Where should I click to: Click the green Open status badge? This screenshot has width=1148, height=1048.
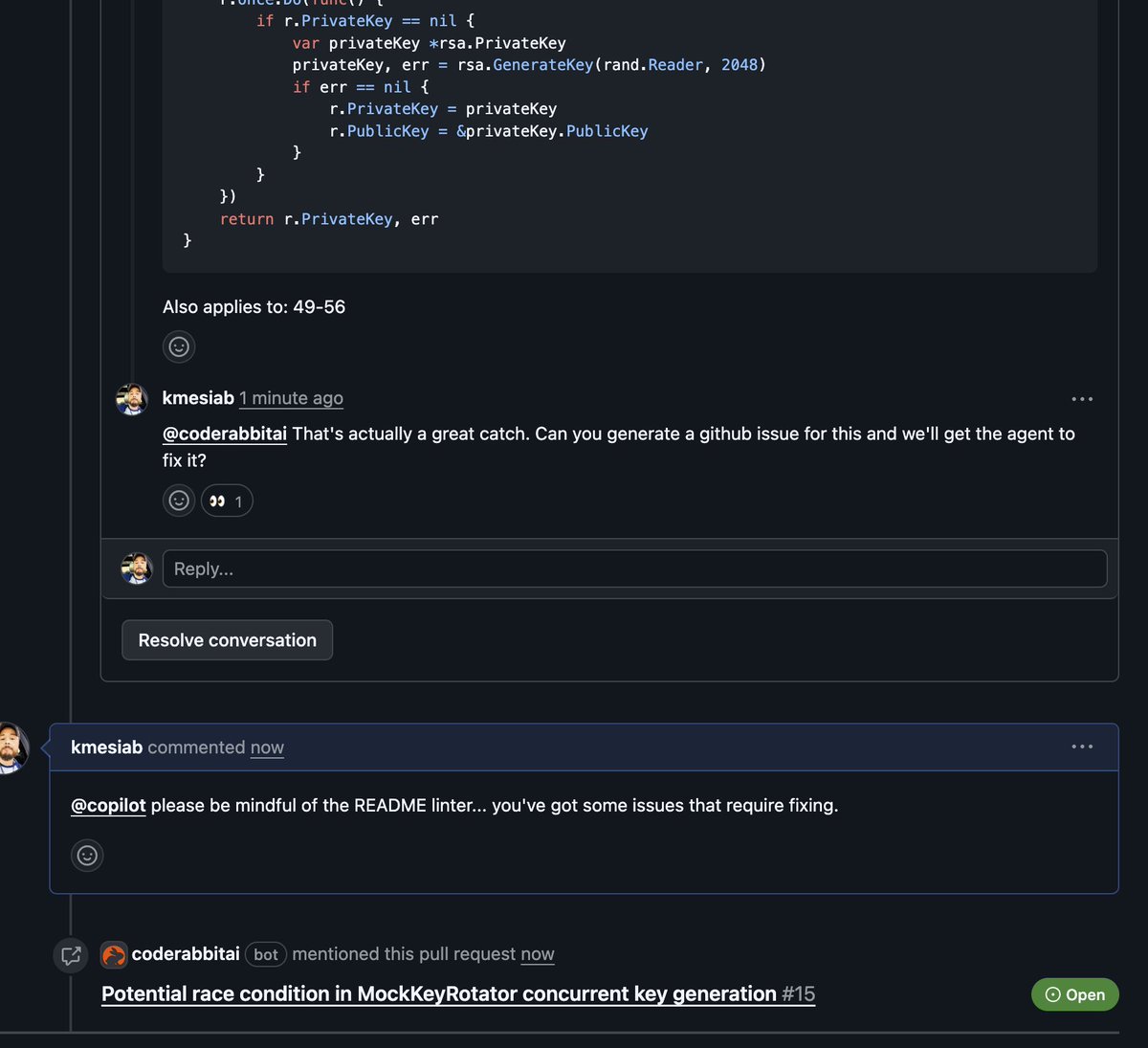click(1074, 994)
